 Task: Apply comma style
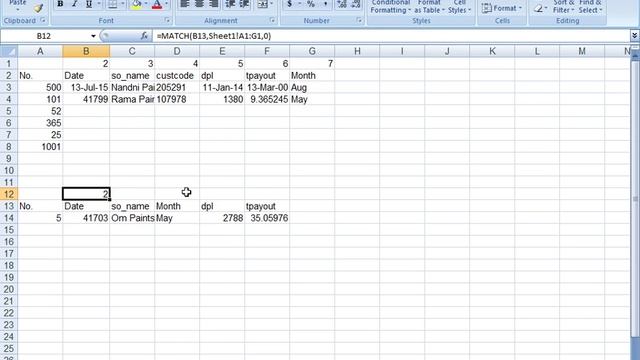[x=325, y=4]
